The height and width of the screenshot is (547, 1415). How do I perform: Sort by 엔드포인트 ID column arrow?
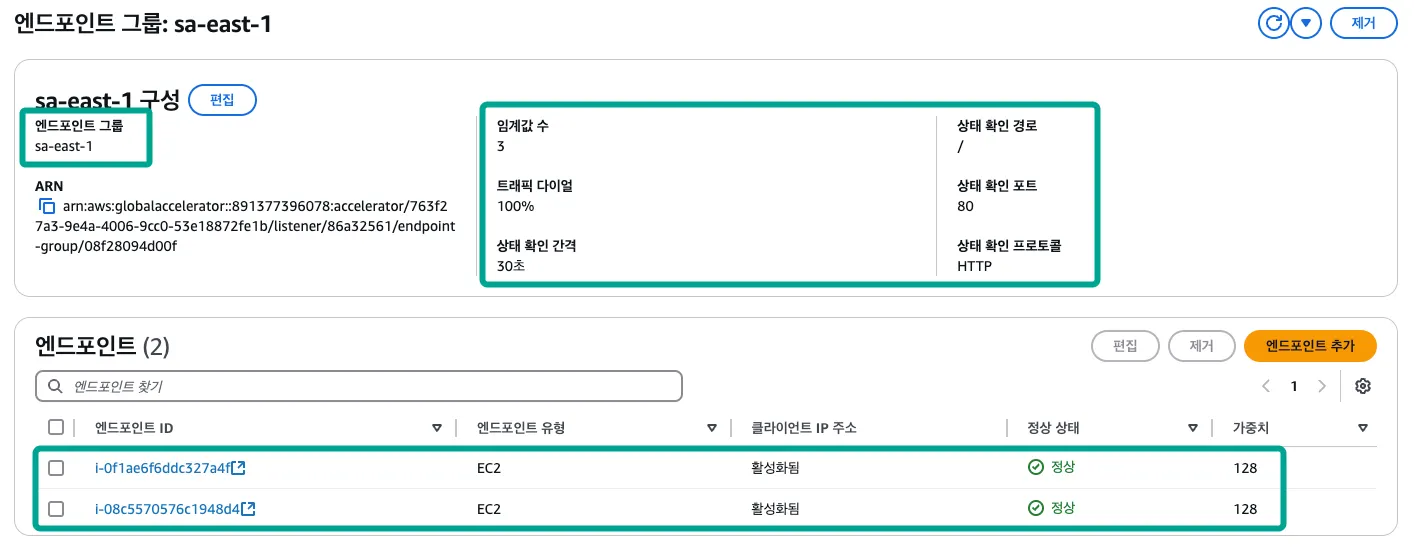[436, 428]
